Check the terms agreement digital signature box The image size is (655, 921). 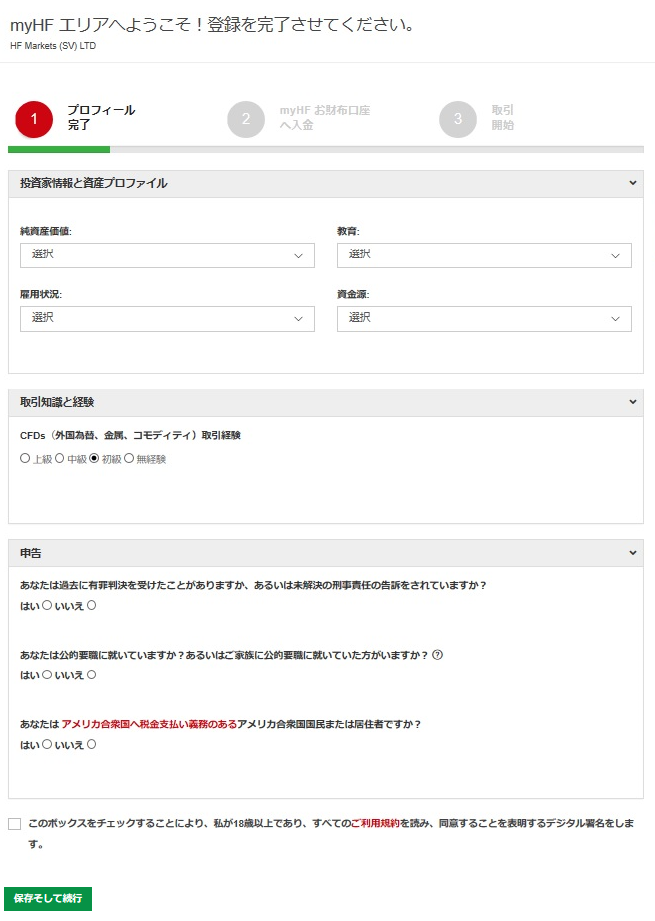pos(14,824)
